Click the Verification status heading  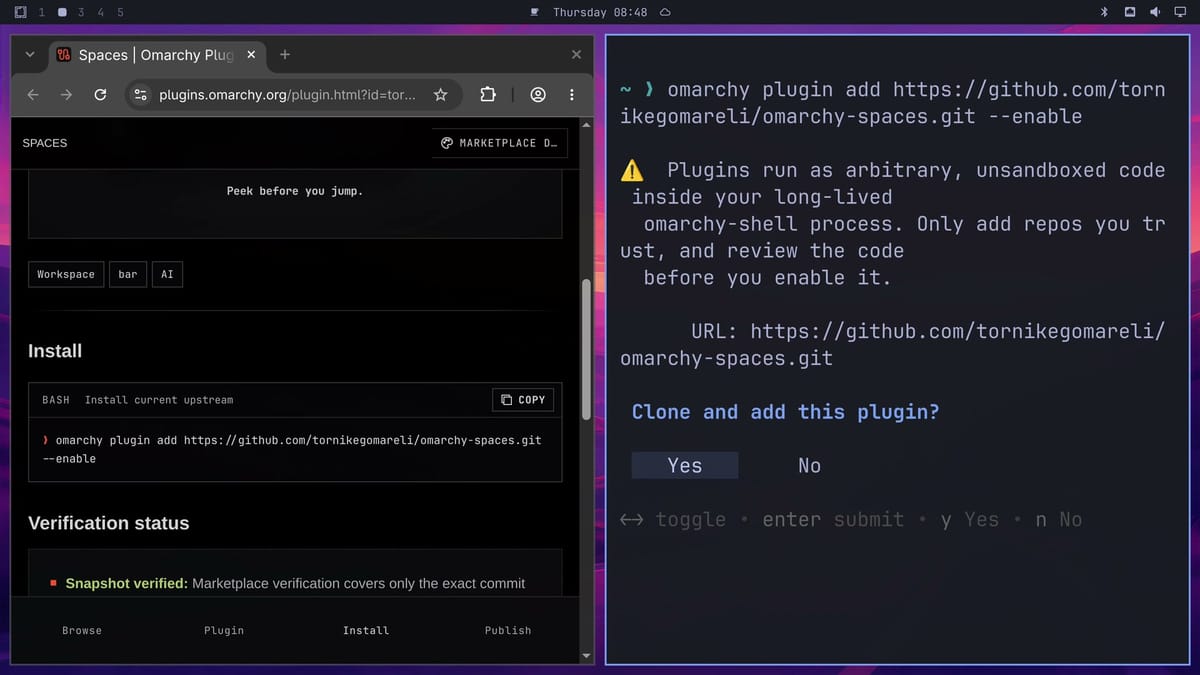pyautogui.click(x=109, y=523)
